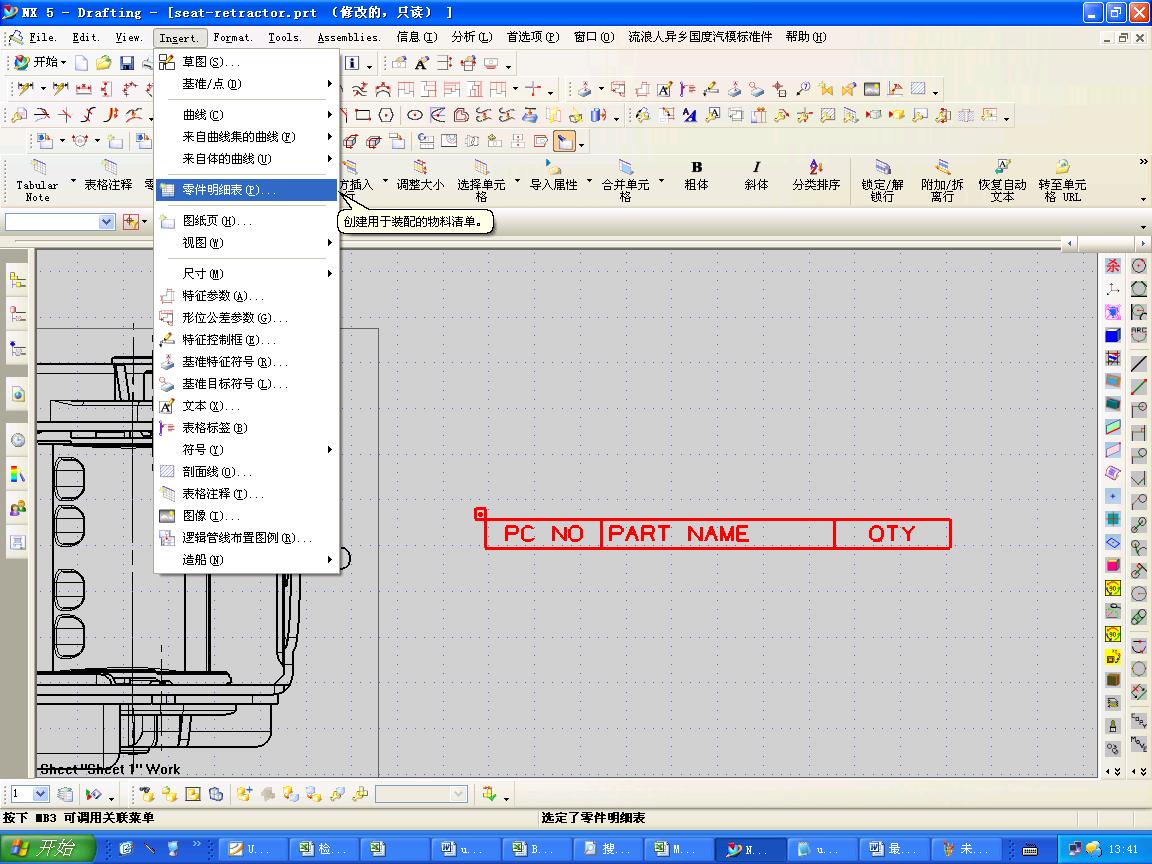Click the 合并单元格 toolbar button
Viewport: 1152px width, 864px height.
pyautogui.click(x=625, y=181)
